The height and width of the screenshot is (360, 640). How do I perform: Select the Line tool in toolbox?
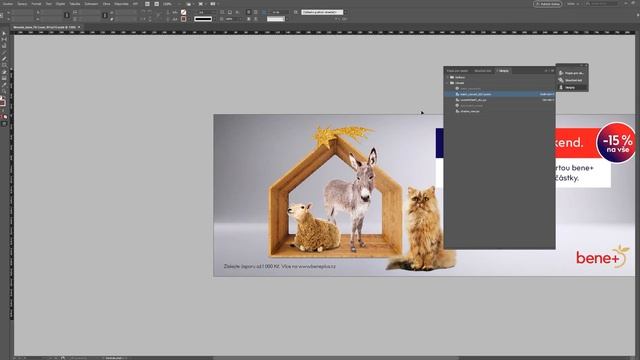pyautogui.click(x=4, y=52)
